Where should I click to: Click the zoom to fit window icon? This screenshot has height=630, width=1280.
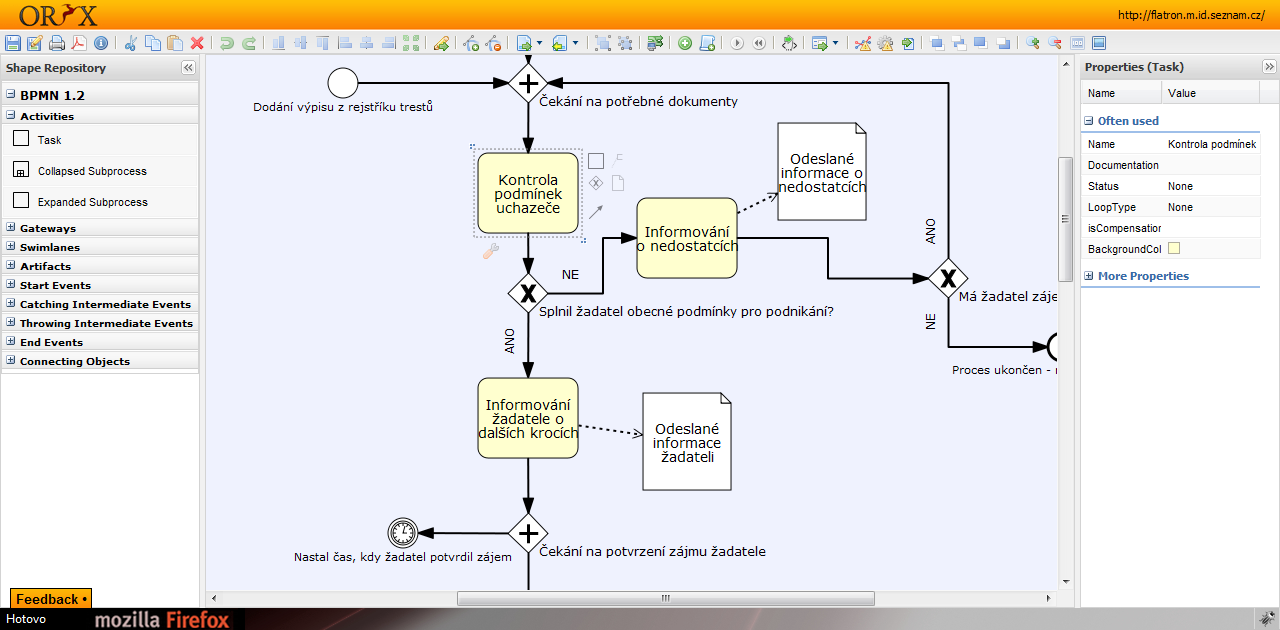(x=1099, y=43)
